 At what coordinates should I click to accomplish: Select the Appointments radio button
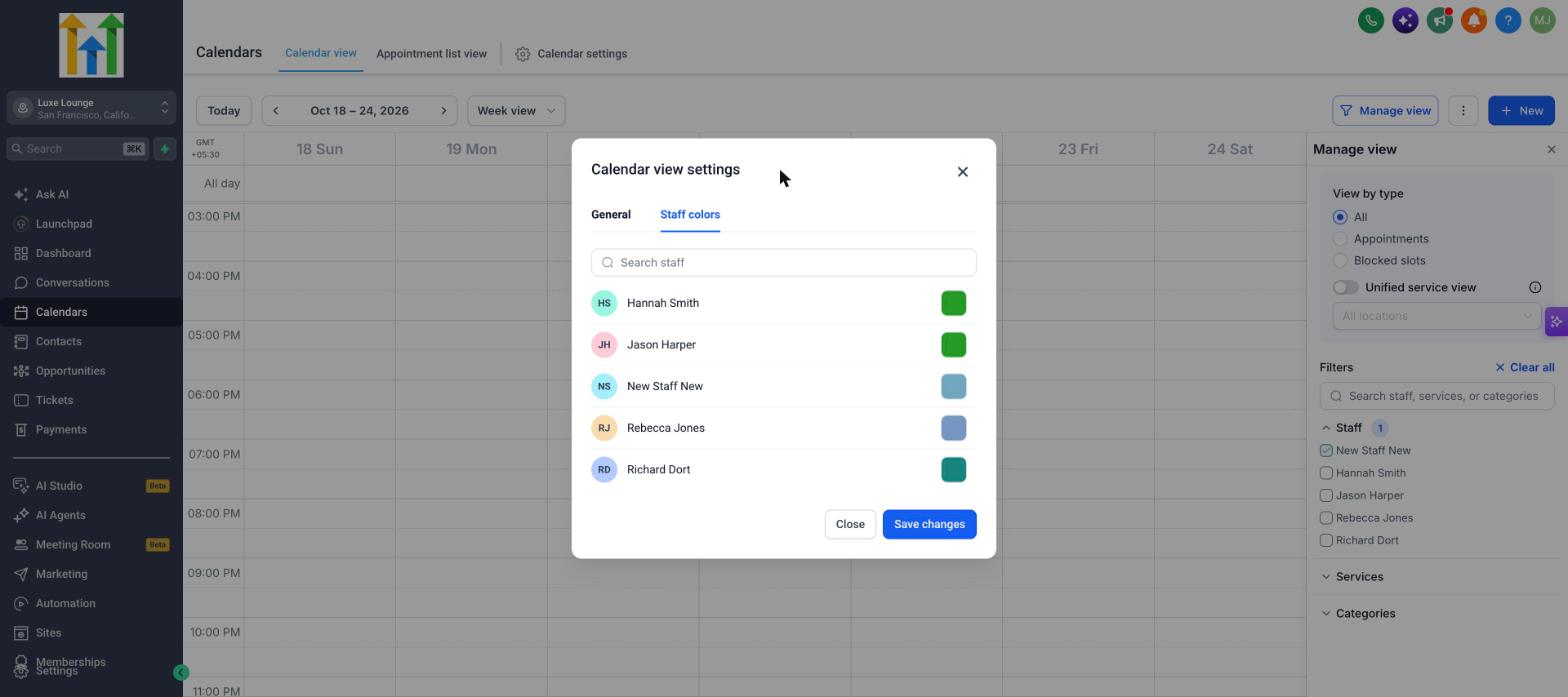click(x=1340, y=239)
